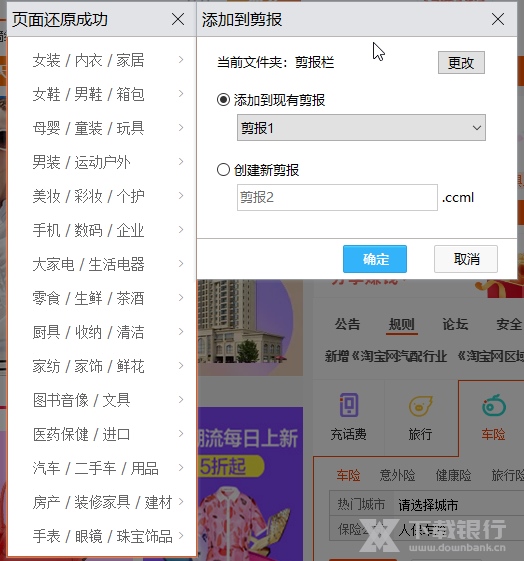Open the 母婴 / 童装 / 玩具 category
Screen dimensions: 524x561
point(88,128)
